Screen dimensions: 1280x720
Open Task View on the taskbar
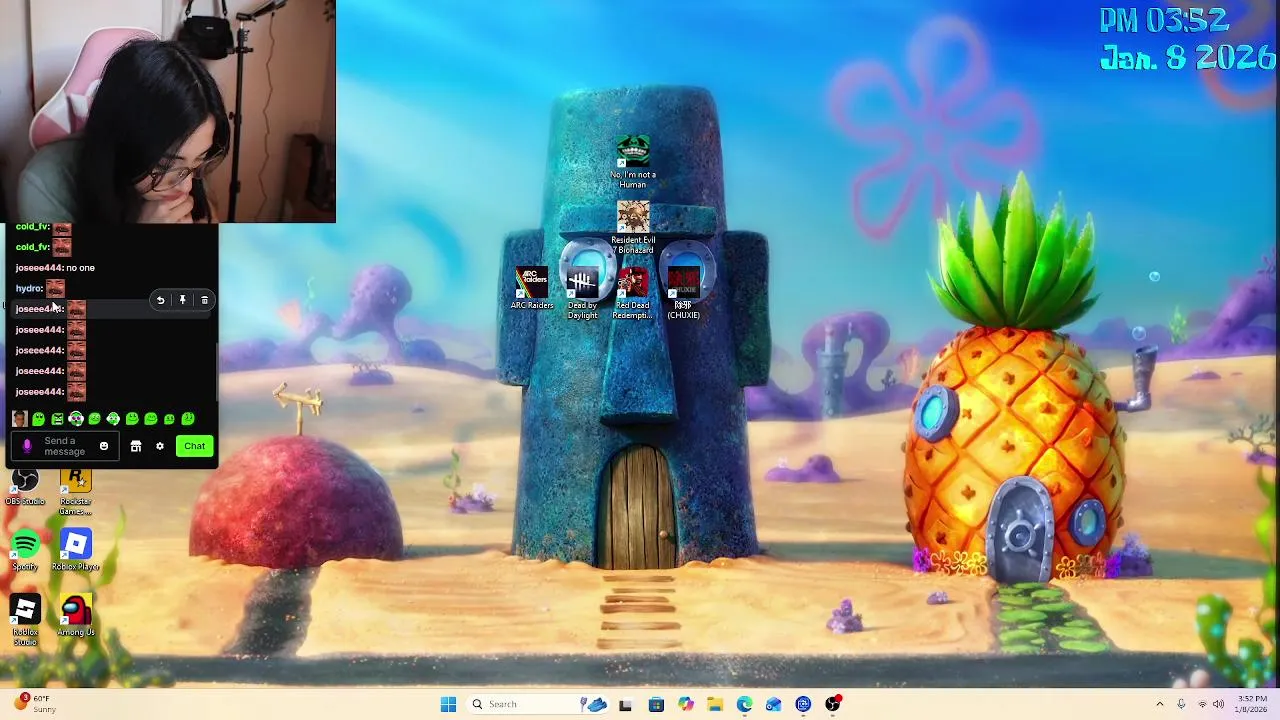(x=625, y=705)
